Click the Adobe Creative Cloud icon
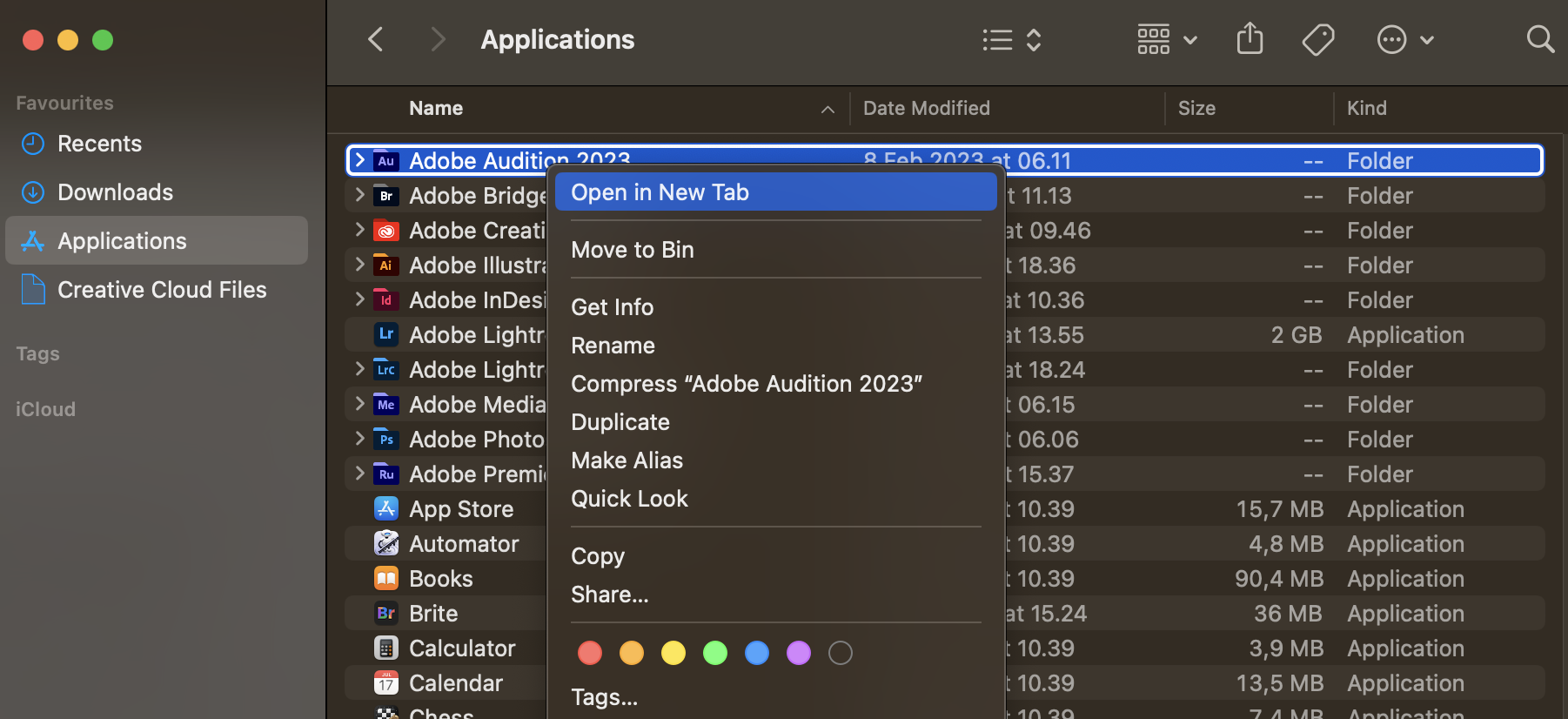Image resolution: width=1568 pixels, height=719 pixels. click(385, 231)
